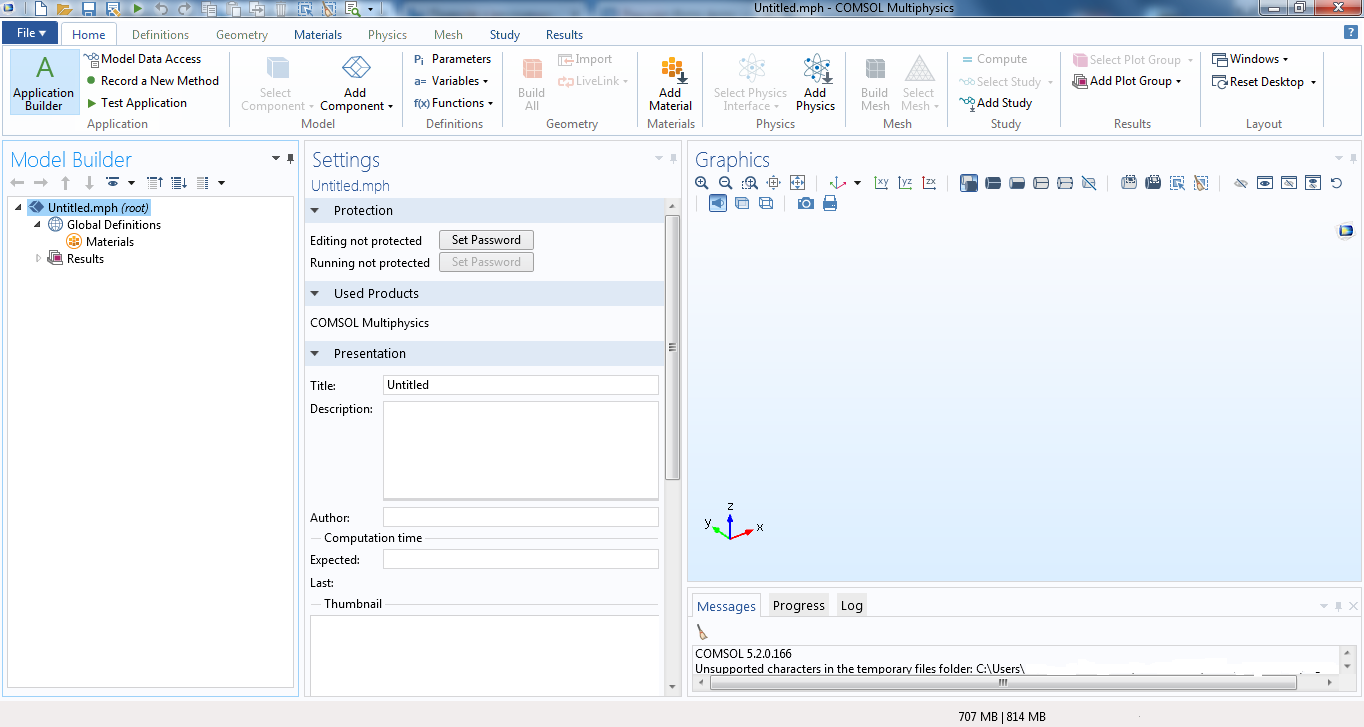Toggle Select Edges in Graphics toolbar

tap(1041, 183)
